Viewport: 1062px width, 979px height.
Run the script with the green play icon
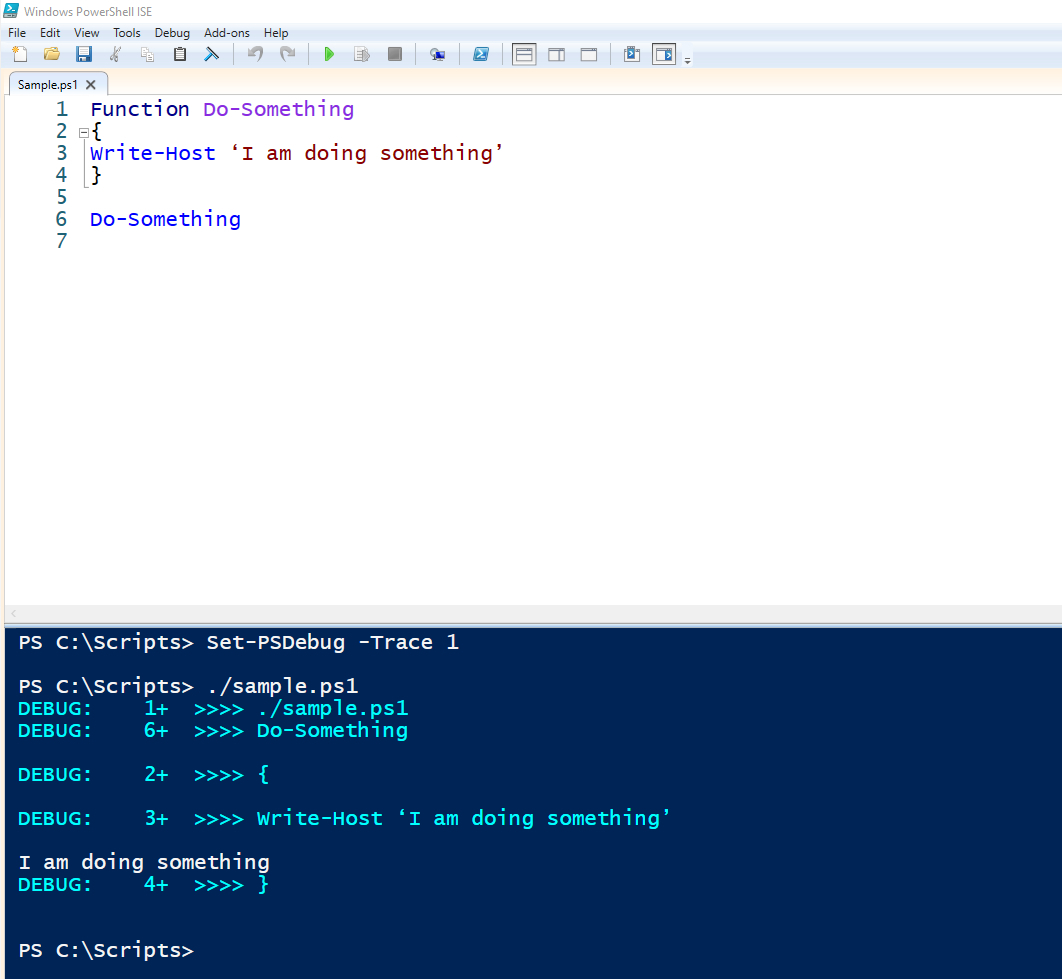click(329, 54)
